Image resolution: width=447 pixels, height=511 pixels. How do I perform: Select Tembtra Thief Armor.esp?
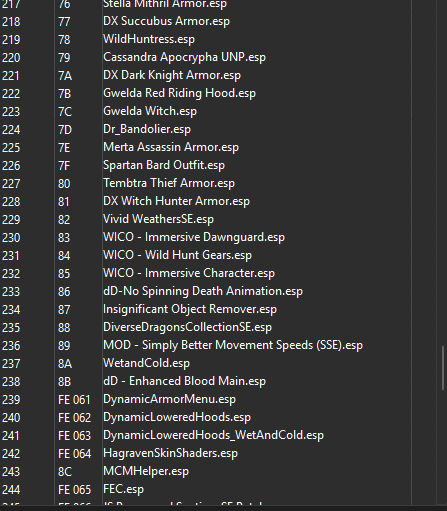point(169,183)
